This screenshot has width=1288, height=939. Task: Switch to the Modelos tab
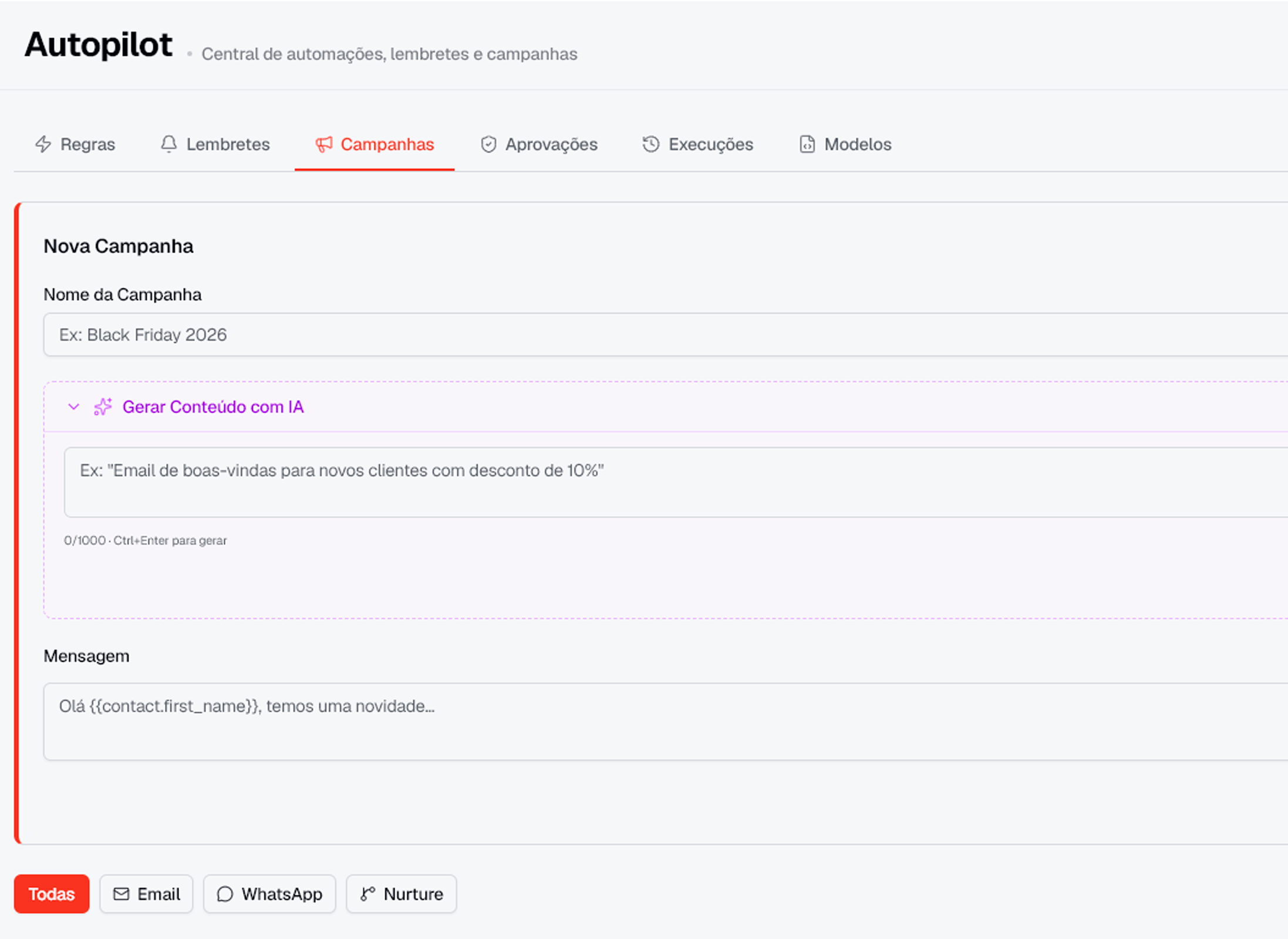click(x=845, y=144)
